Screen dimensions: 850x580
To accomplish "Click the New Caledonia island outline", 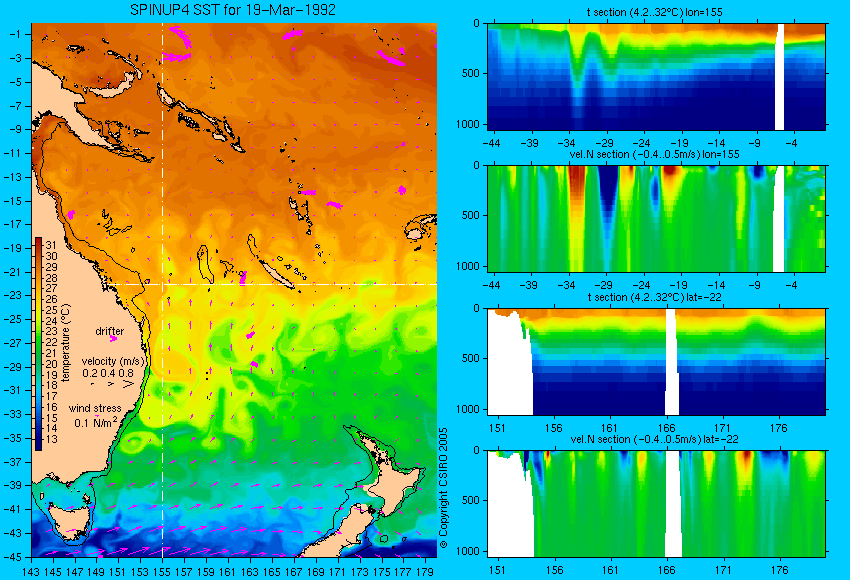I will (x=270, y=262).
